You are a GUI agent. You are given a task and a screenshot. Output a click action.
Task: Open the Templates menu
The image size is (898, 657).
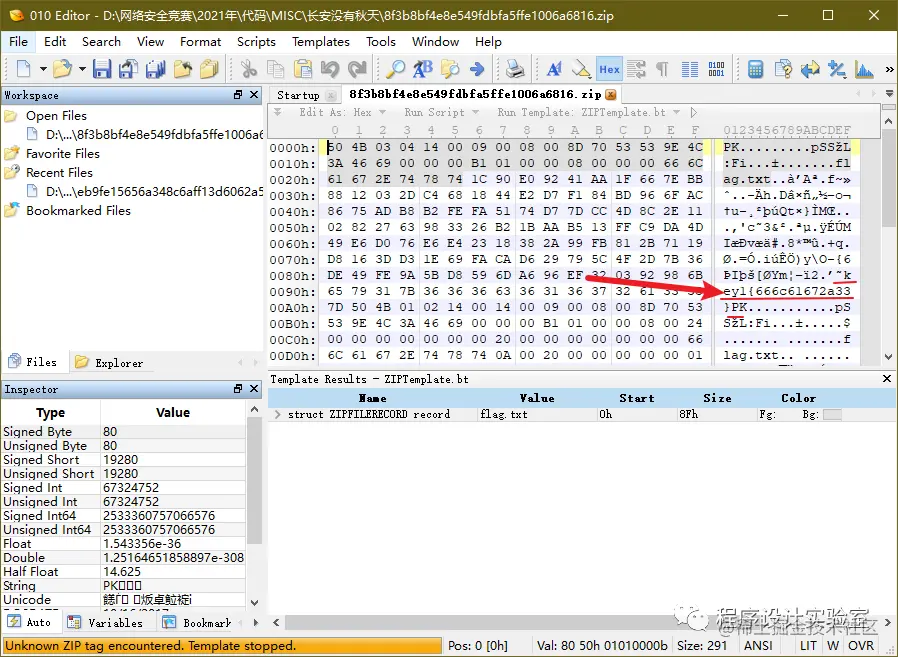pos(320,42)
